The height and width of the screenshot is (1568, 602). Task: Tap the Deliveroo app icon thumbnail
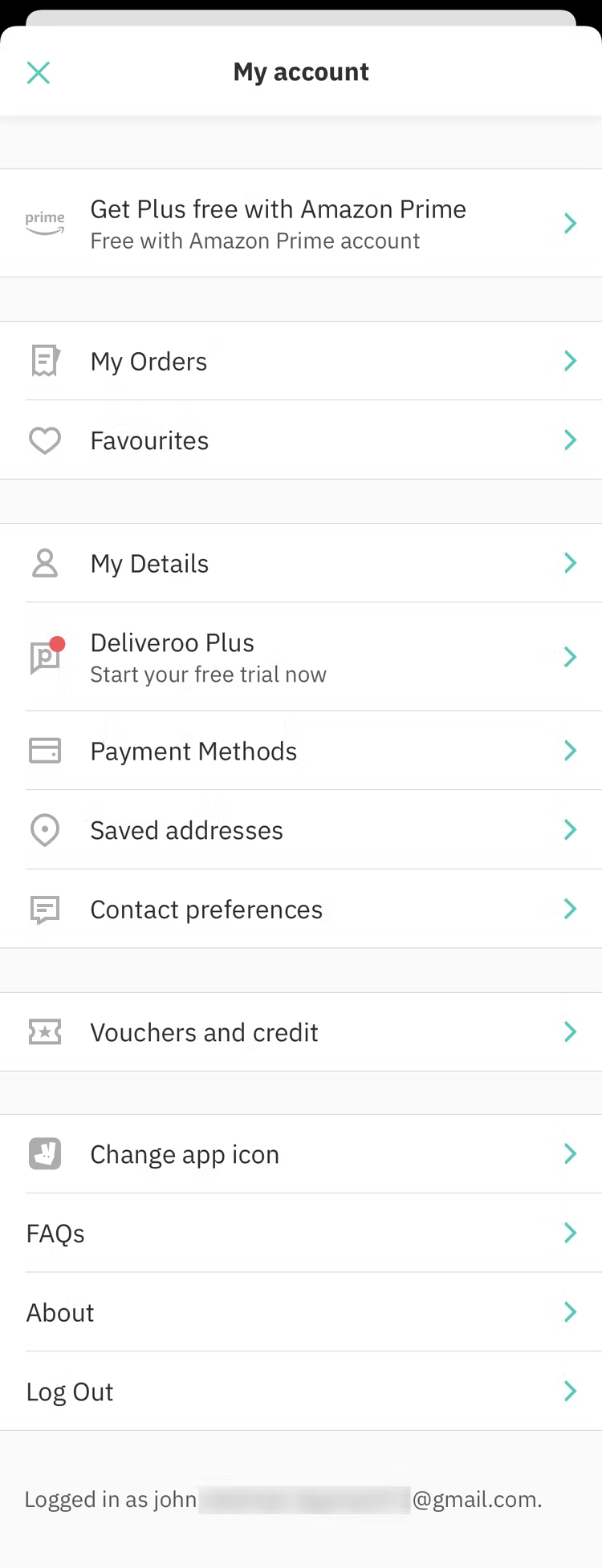[x=45, y=1154]
